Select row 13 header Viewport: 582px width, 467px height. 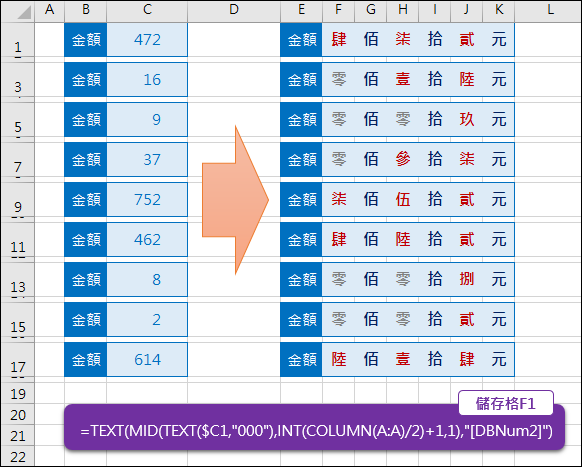(x=18, y=280)
